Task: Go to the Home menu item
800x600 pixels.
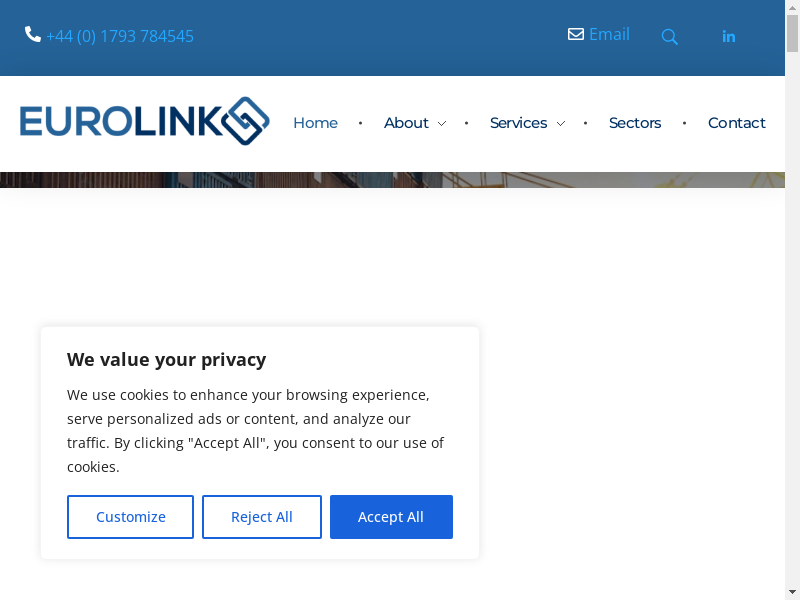Action: [x=315, y=123]
